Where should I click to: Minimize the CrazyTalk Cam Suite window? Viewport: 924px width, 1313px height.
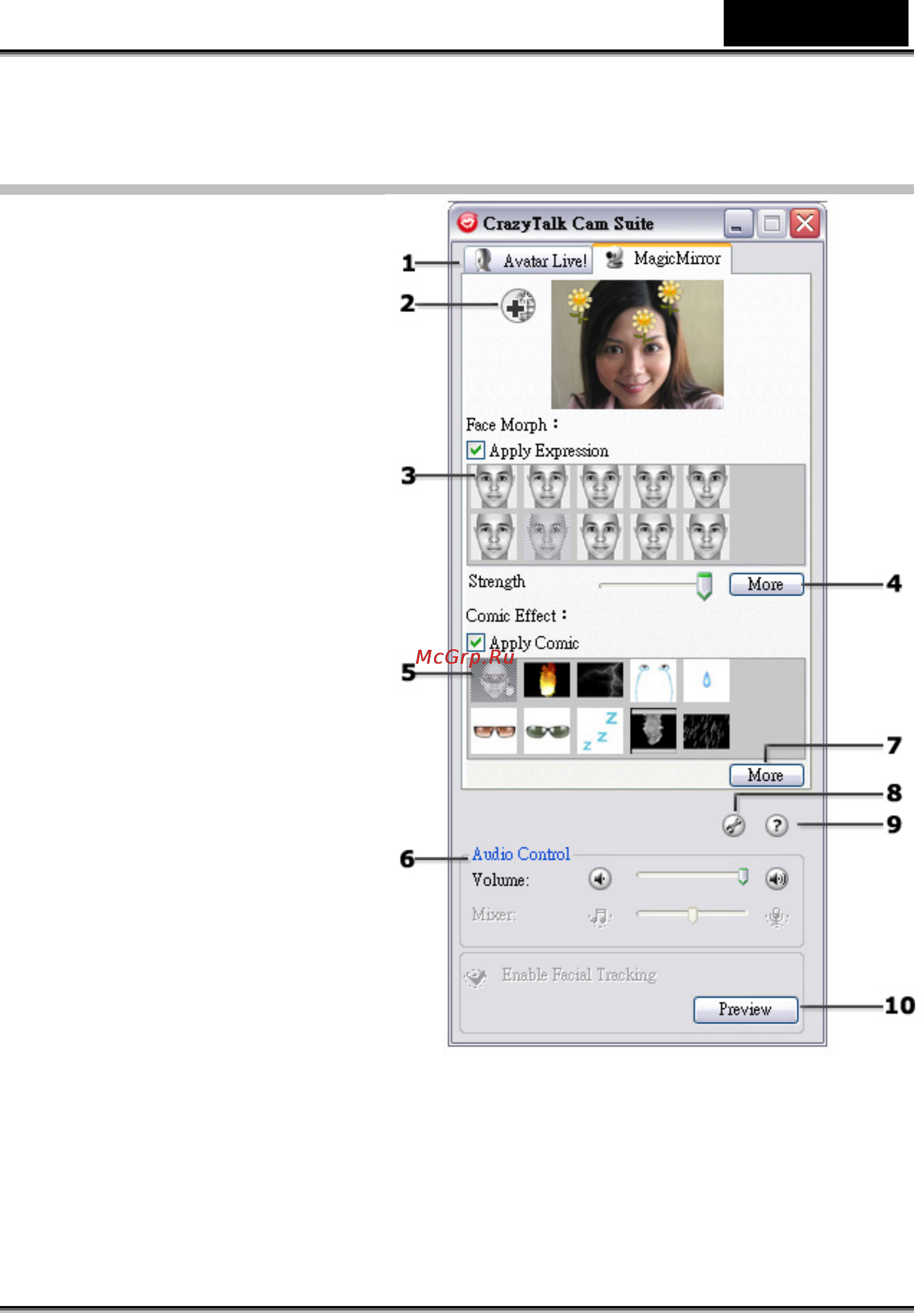tap(738, 223)
